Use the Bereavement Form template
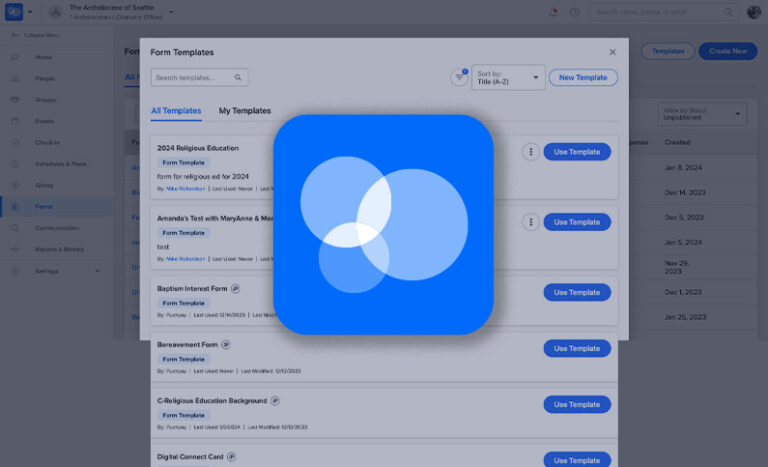 coord(577,348)
